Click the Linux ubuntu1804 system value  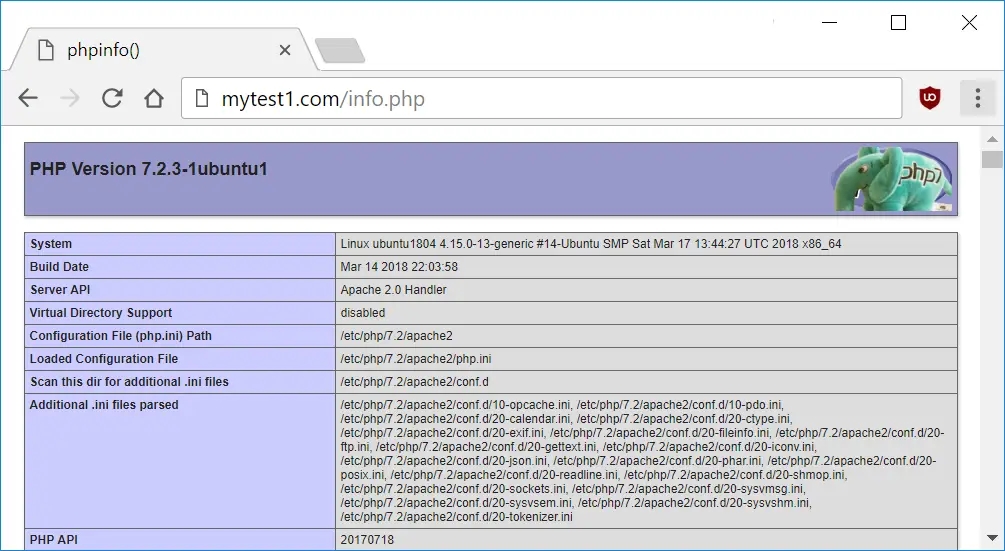590,244
